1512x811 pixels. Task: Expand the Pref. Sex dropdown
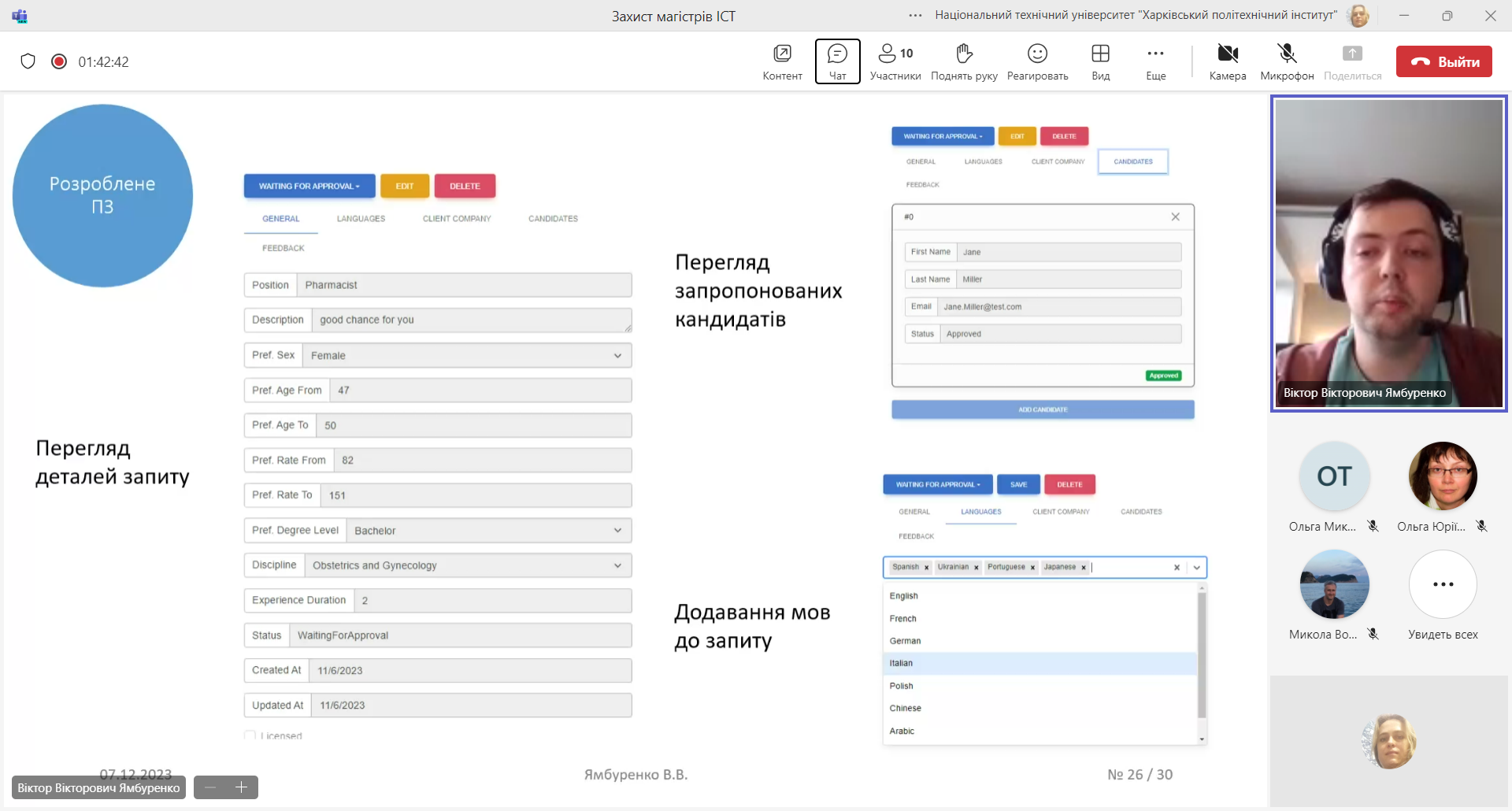tap(617, 356)
